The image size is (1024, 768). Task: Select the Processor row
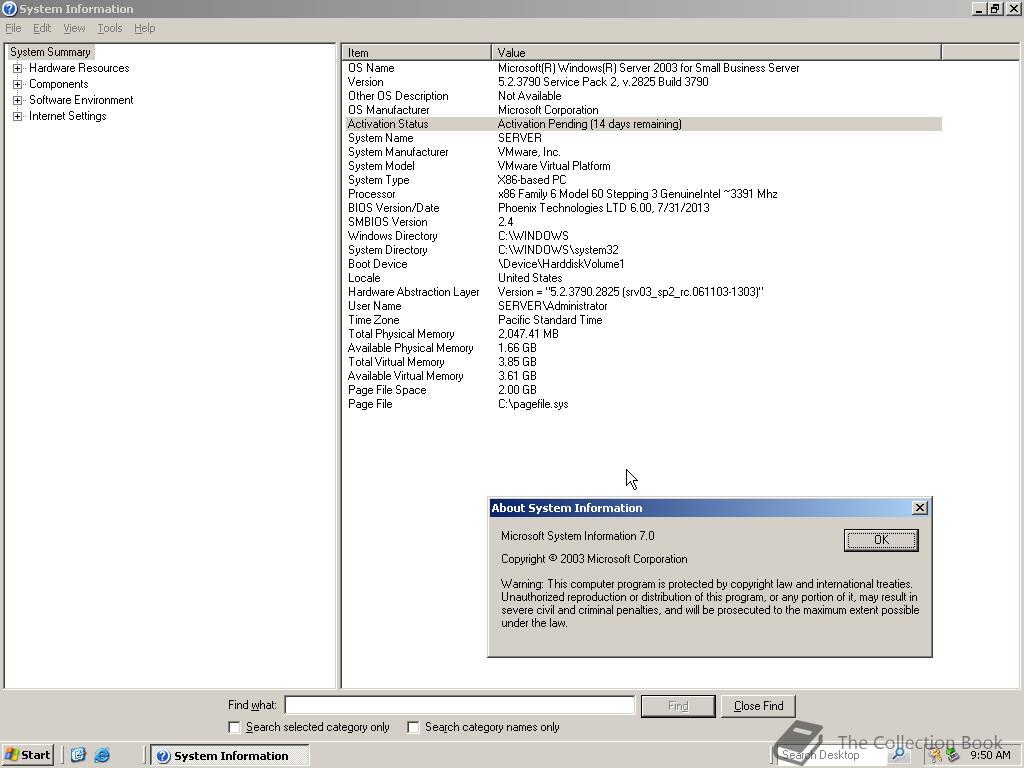tap(643, 194)
